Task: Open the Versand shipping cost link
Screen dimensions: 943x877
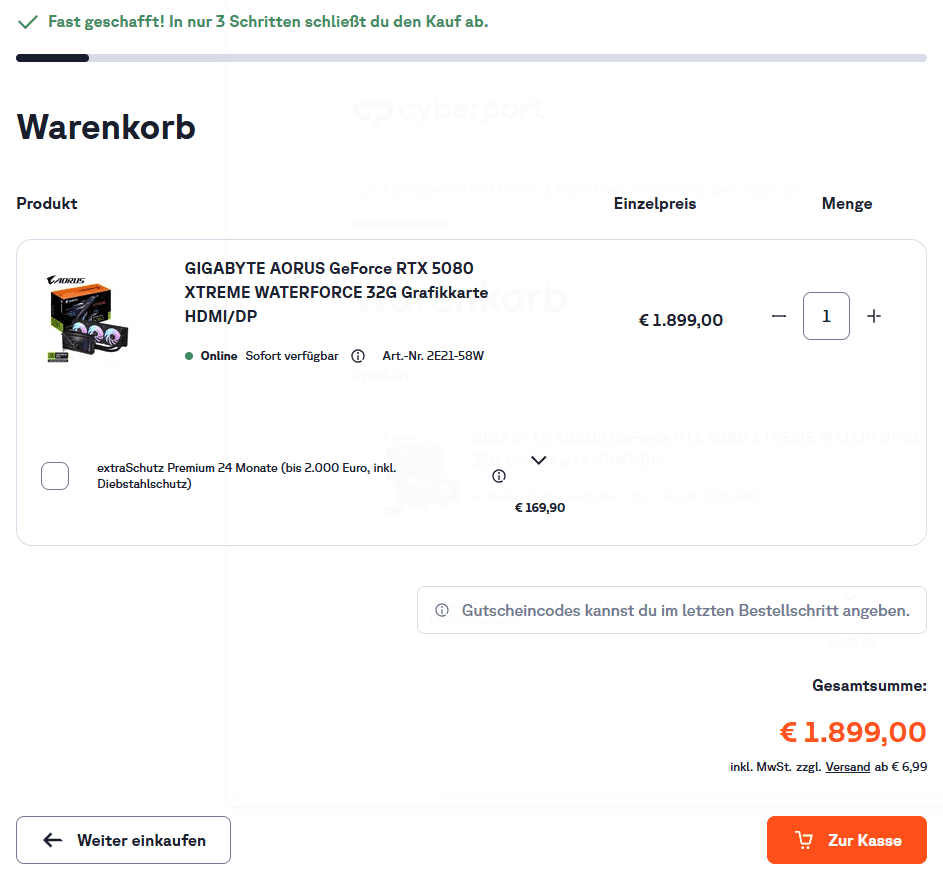Action: (x=847, y=767)
